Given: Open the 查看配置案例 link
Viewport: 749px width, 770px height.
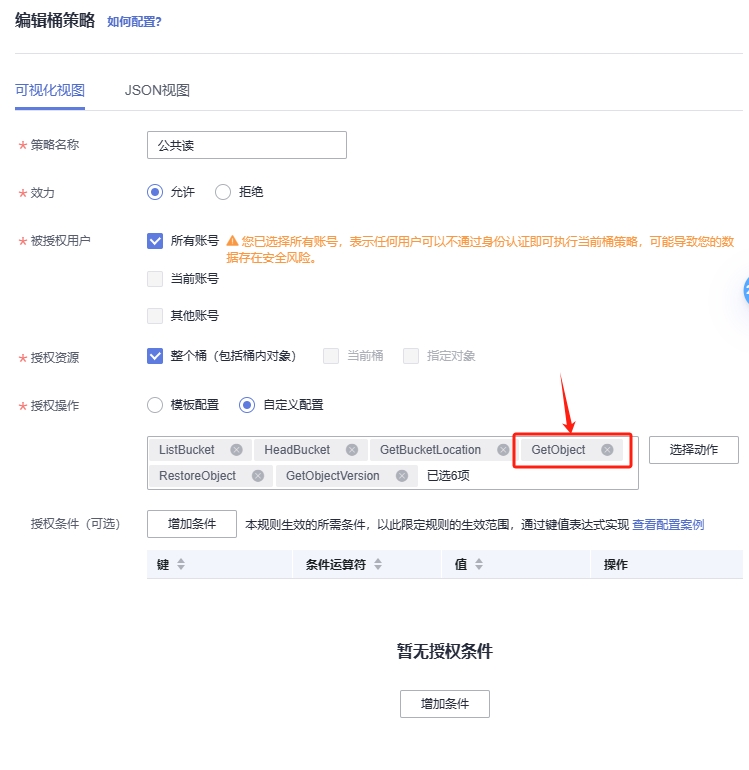Looking at the screenshot, I should pyautogui.click(x=668, y=524).
